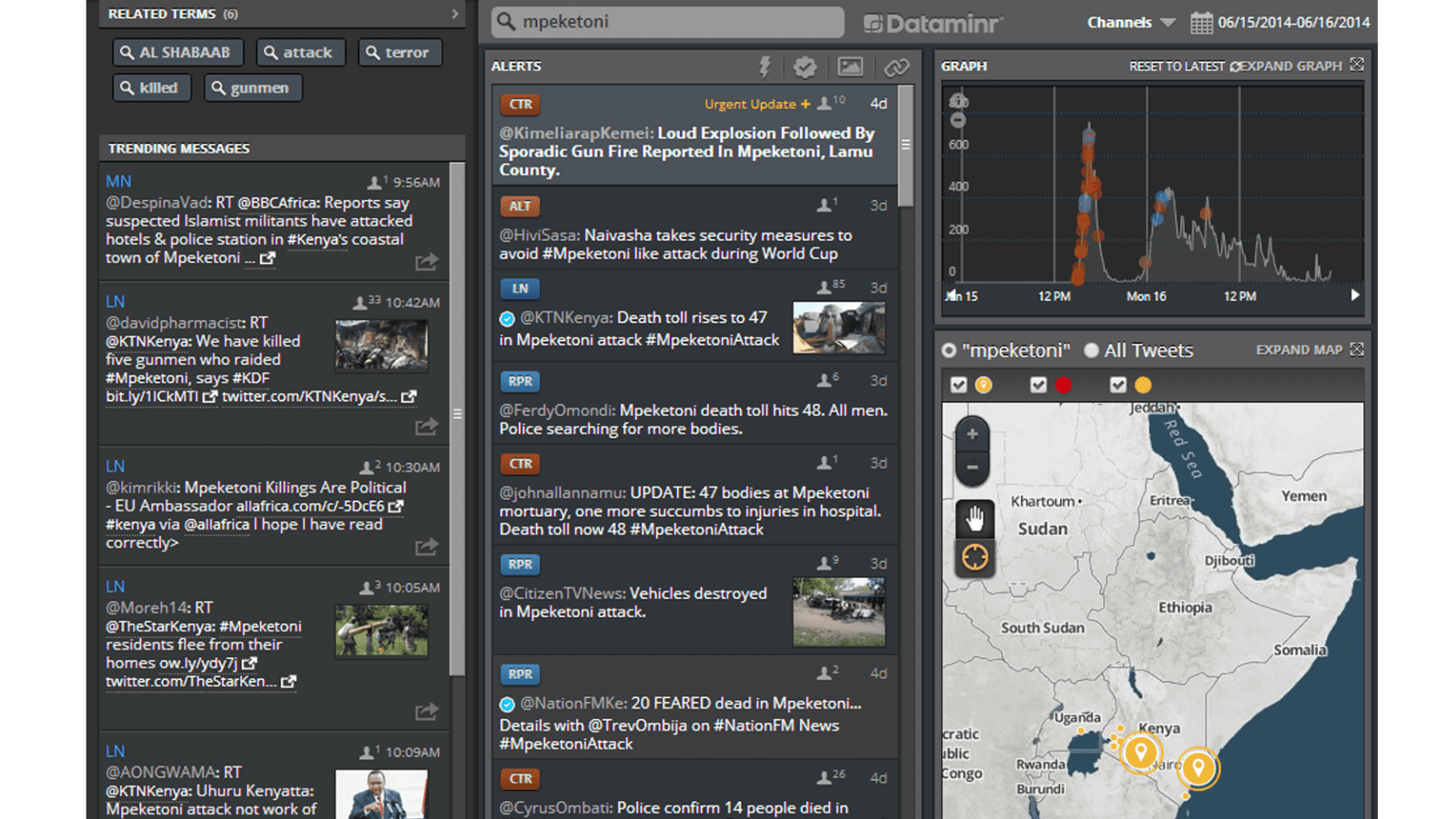Zoom in the graph with plus icon
Screen dimensions: 1456x819
tap(958, 101)
